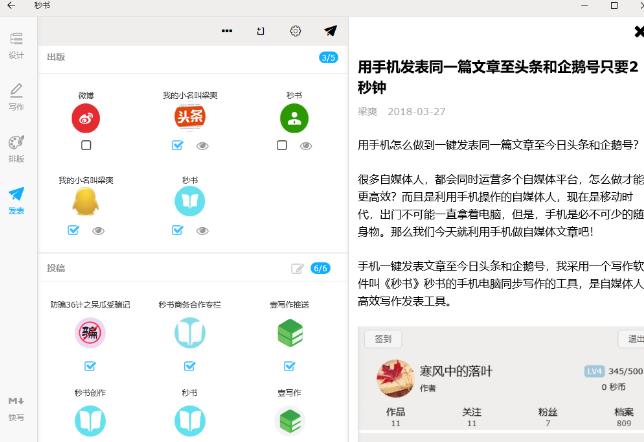Select the Weibo platform icon
This screenshot has width=644, height=442.
point(86,119)
